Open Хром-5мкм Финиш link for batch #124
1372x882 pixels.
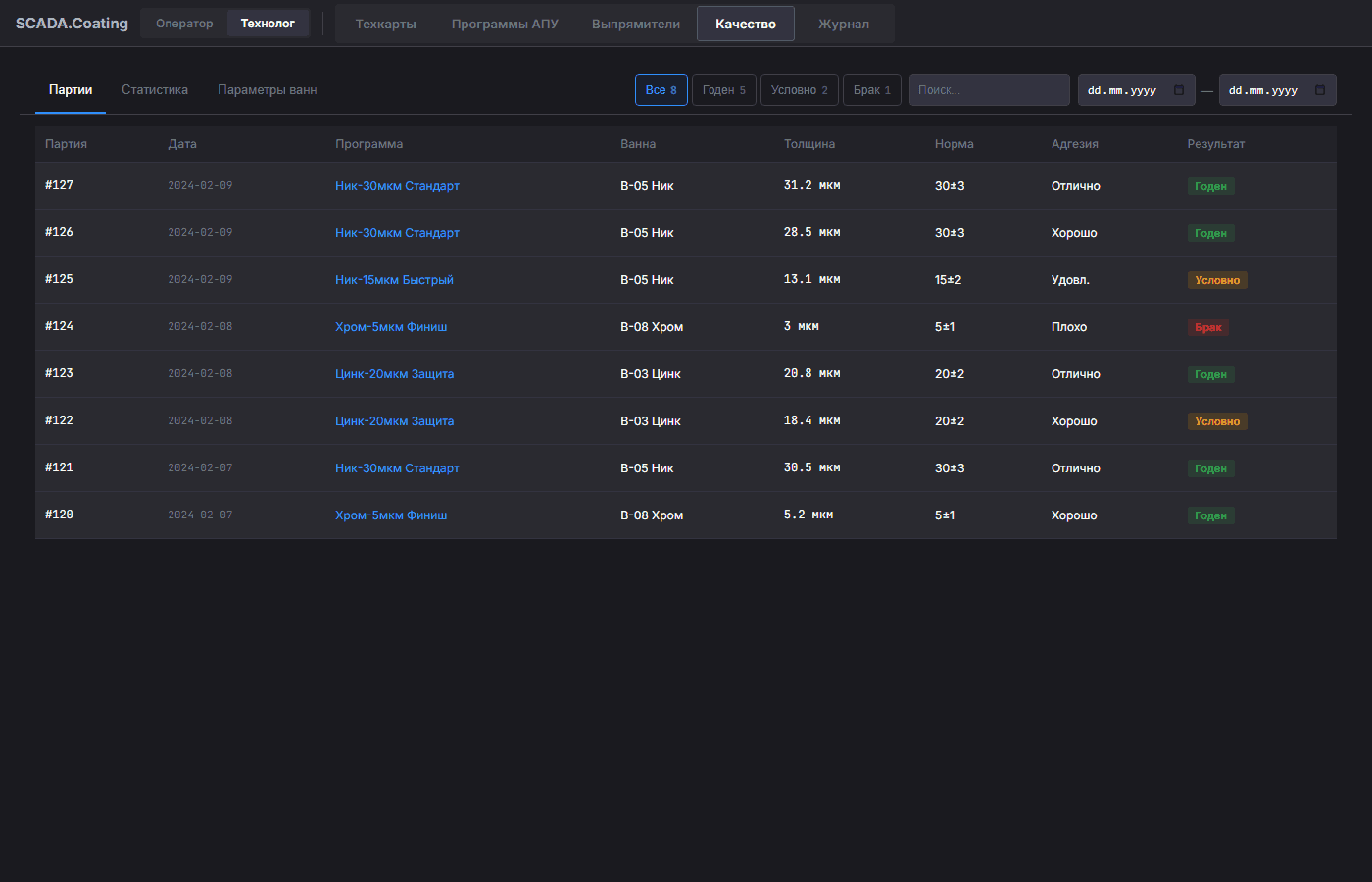(391, 327)
